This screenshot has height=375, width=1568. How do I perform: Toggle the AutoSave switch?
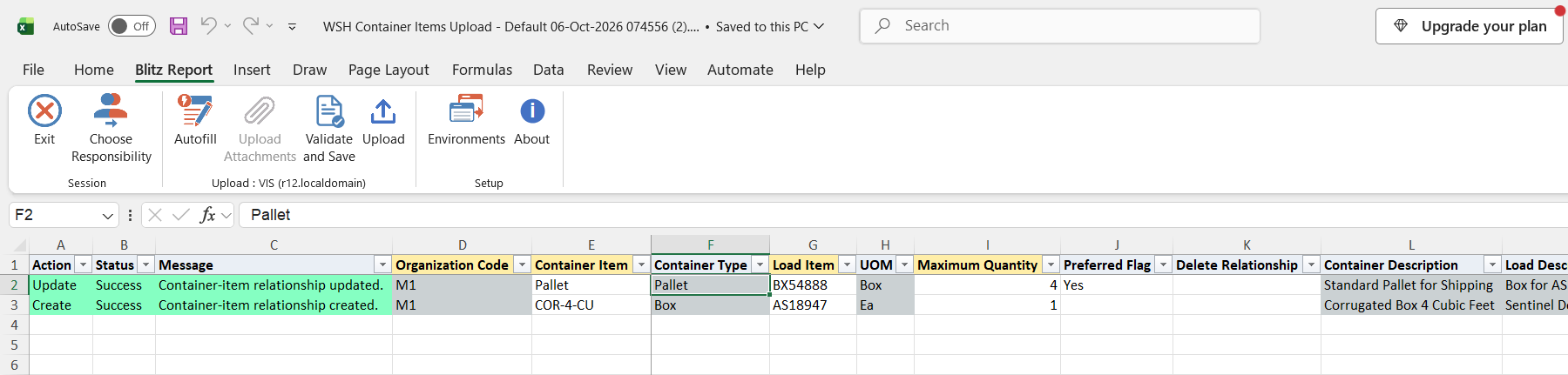coord(132,26)
